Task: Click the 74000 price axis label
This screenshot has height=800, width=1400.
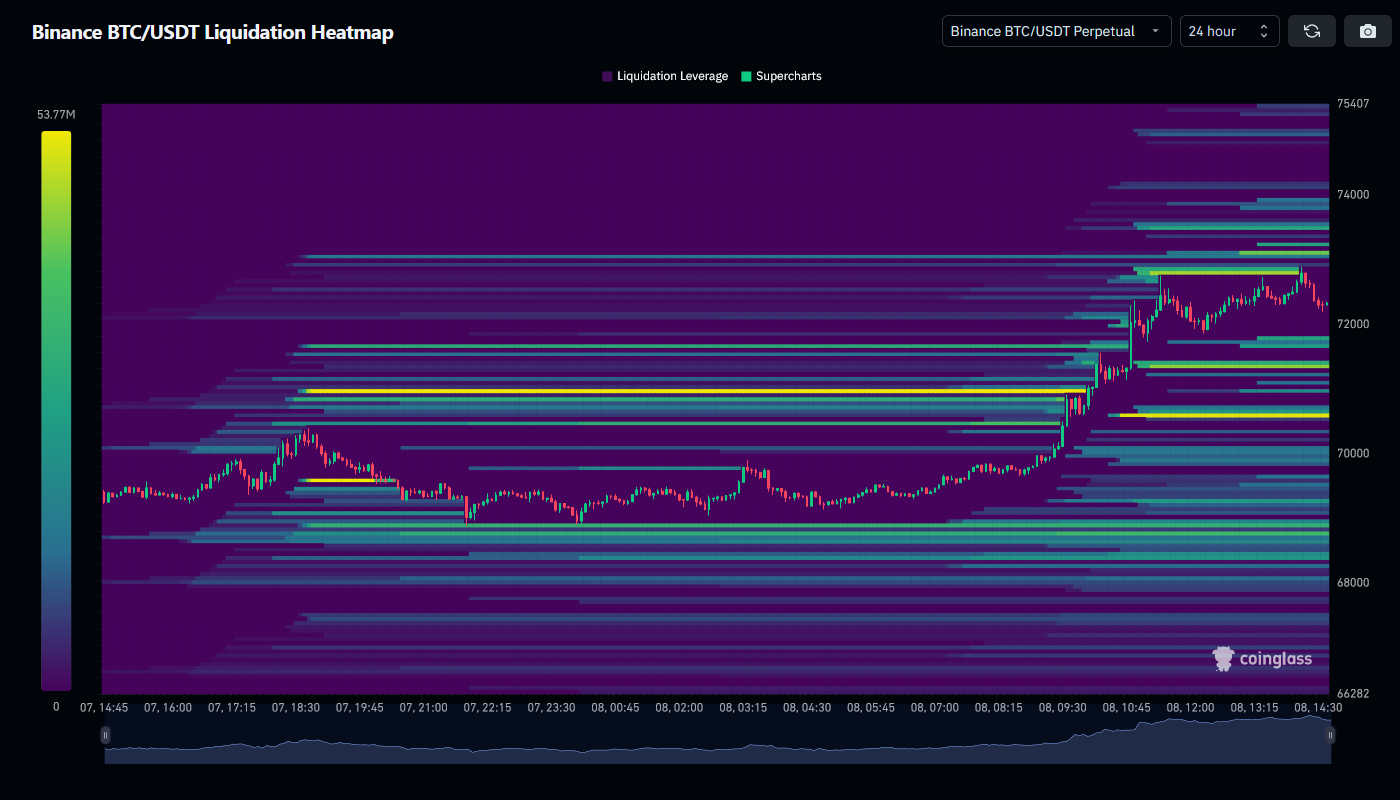Action: click(x=1353, y=194)
